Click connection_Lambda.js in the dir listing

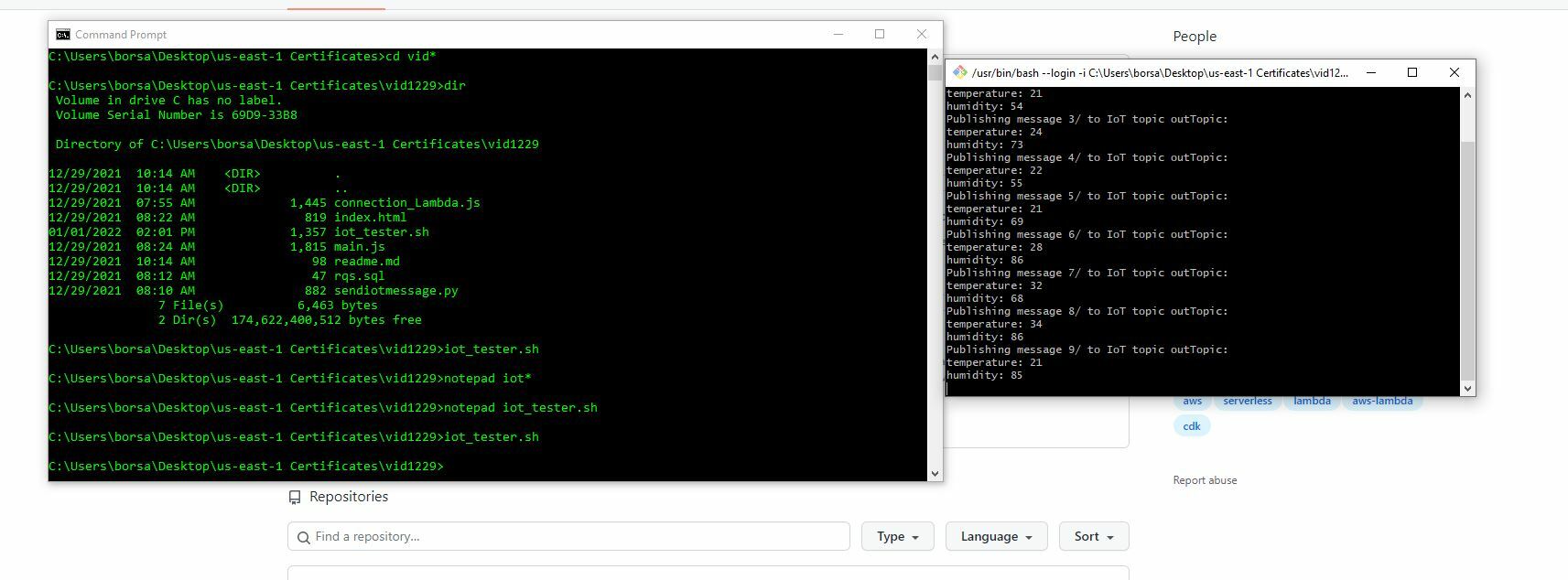[x=407, y=203]
